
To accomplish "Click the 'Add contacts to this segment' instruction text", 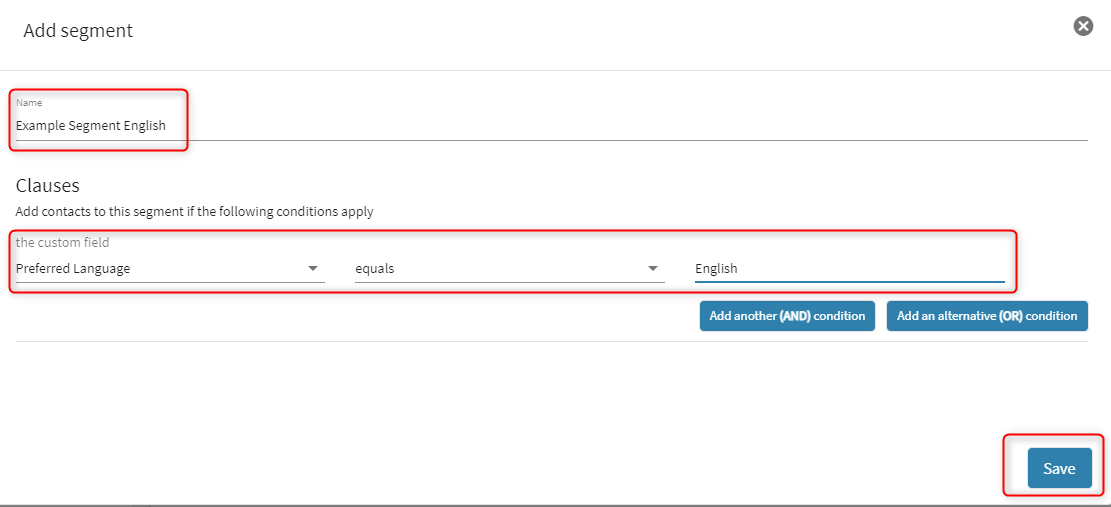I will pyautogui.click(x=194, y=212).
